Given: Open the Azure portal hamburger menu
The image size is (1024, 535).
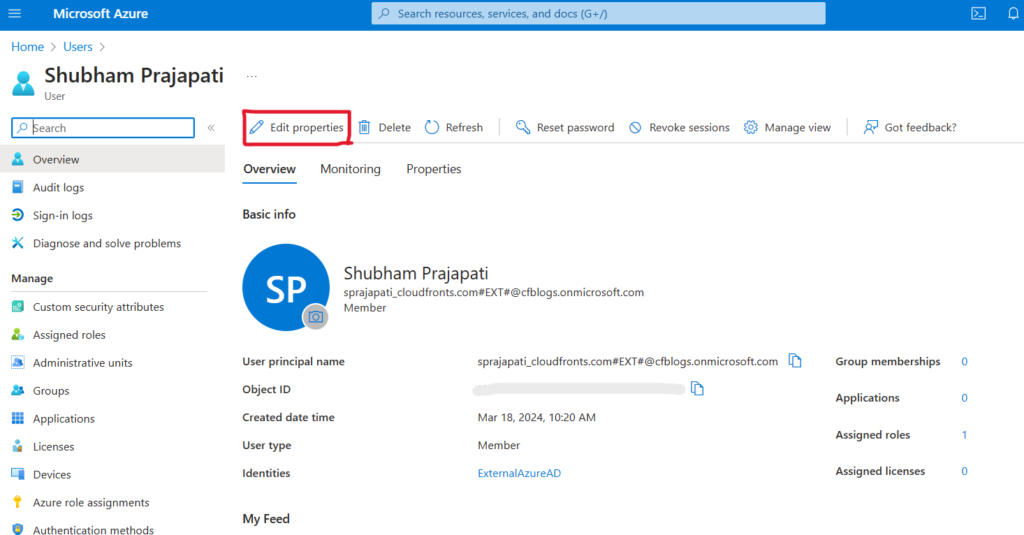Looking at the screenshot, I should tap(14, 14).
